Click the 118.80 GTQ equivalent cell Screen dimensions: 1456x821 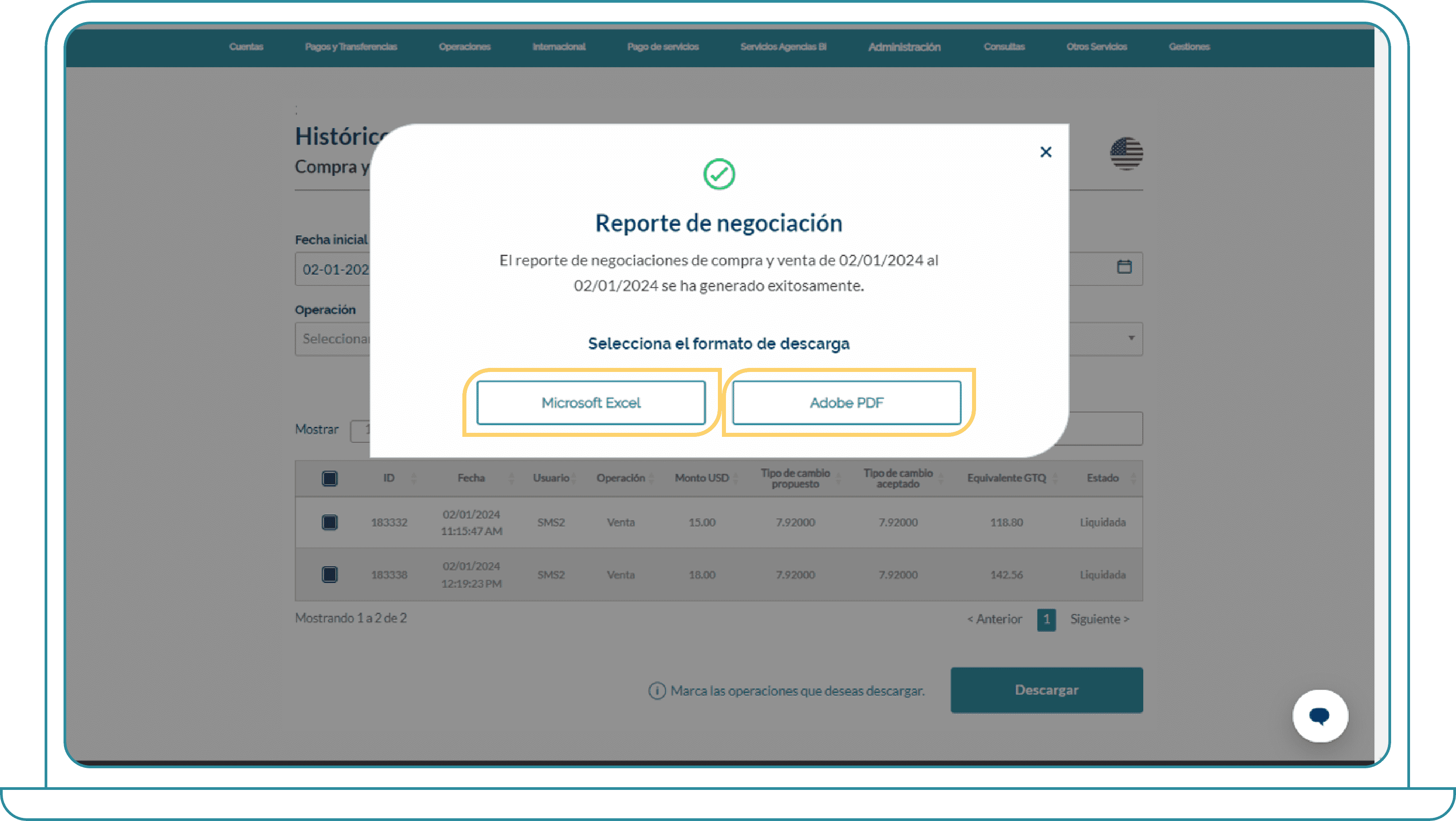[x=1006, y=523]
